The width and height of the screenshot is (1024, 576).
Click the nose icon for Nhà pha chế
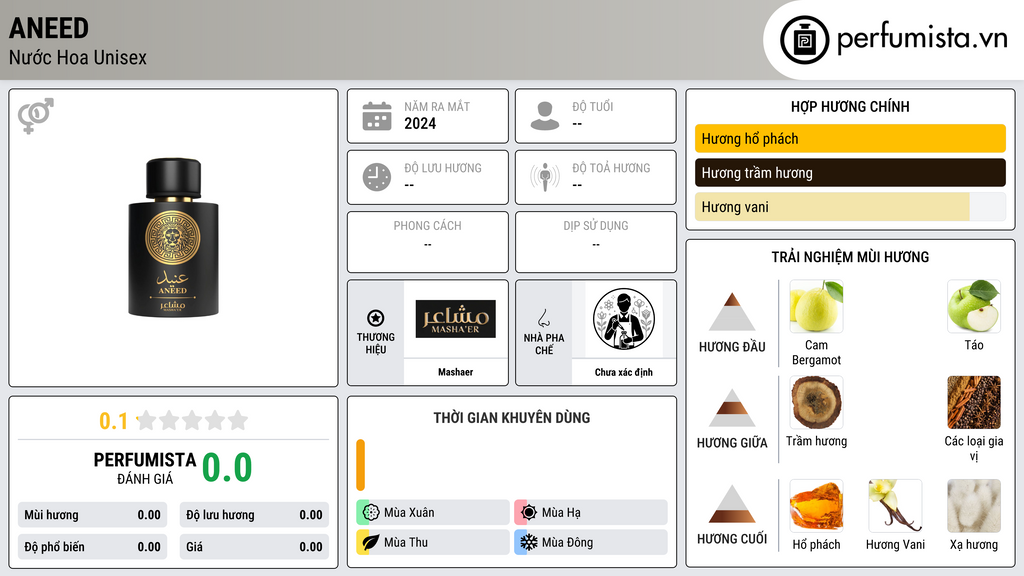point(543,318)
